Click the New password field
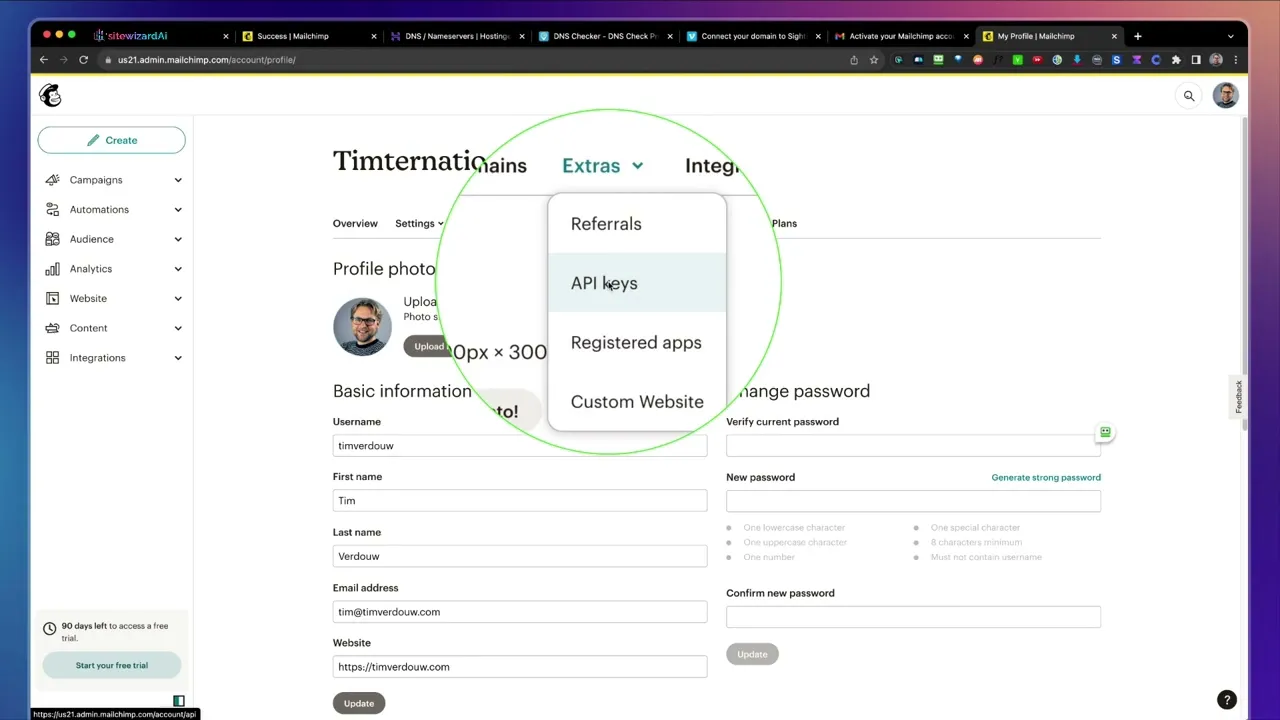The width and height of the screenshot is (1280, 720). click(914, 501)
